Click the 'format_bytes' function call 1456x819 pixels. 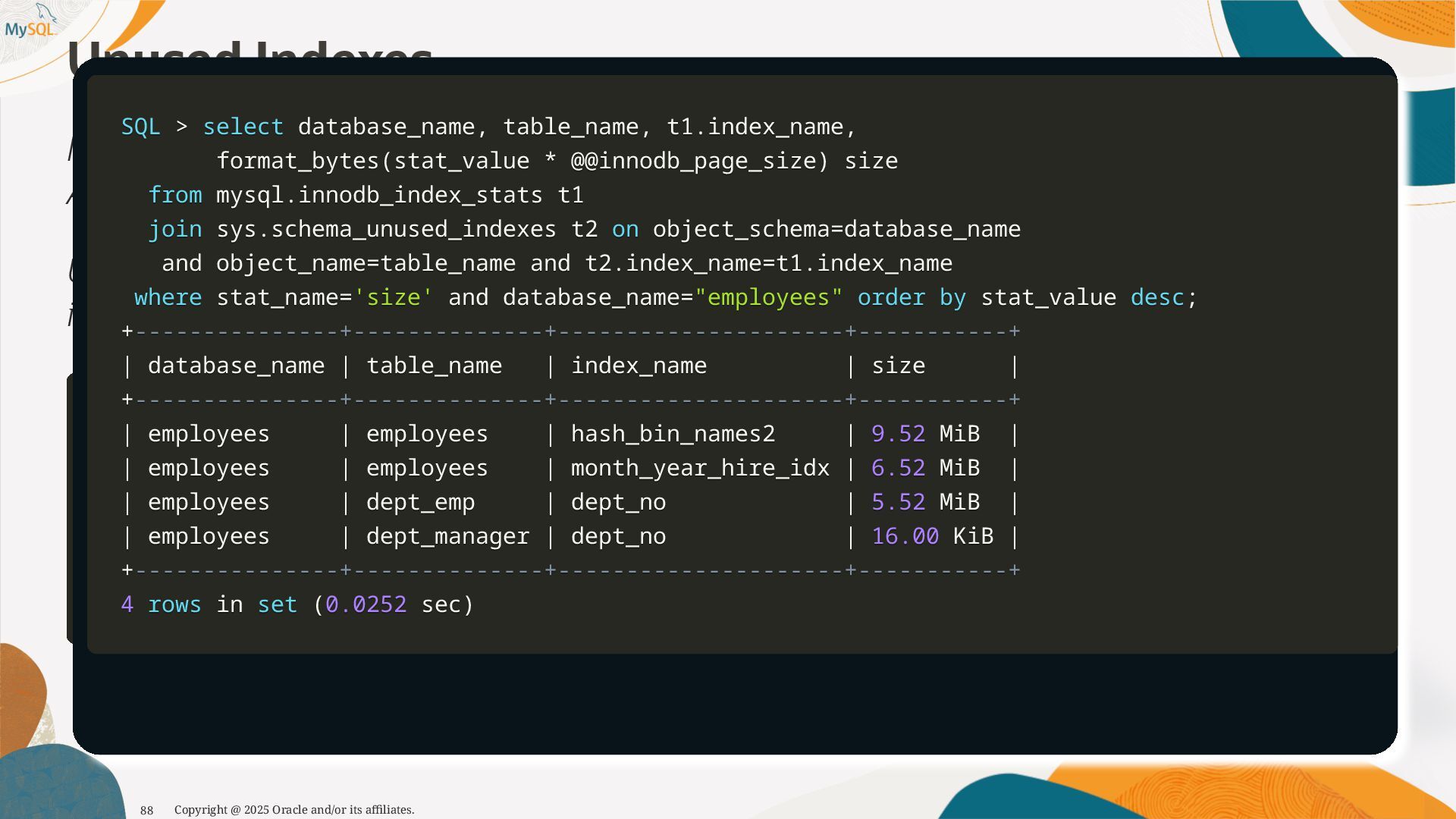tap(297, 161)
